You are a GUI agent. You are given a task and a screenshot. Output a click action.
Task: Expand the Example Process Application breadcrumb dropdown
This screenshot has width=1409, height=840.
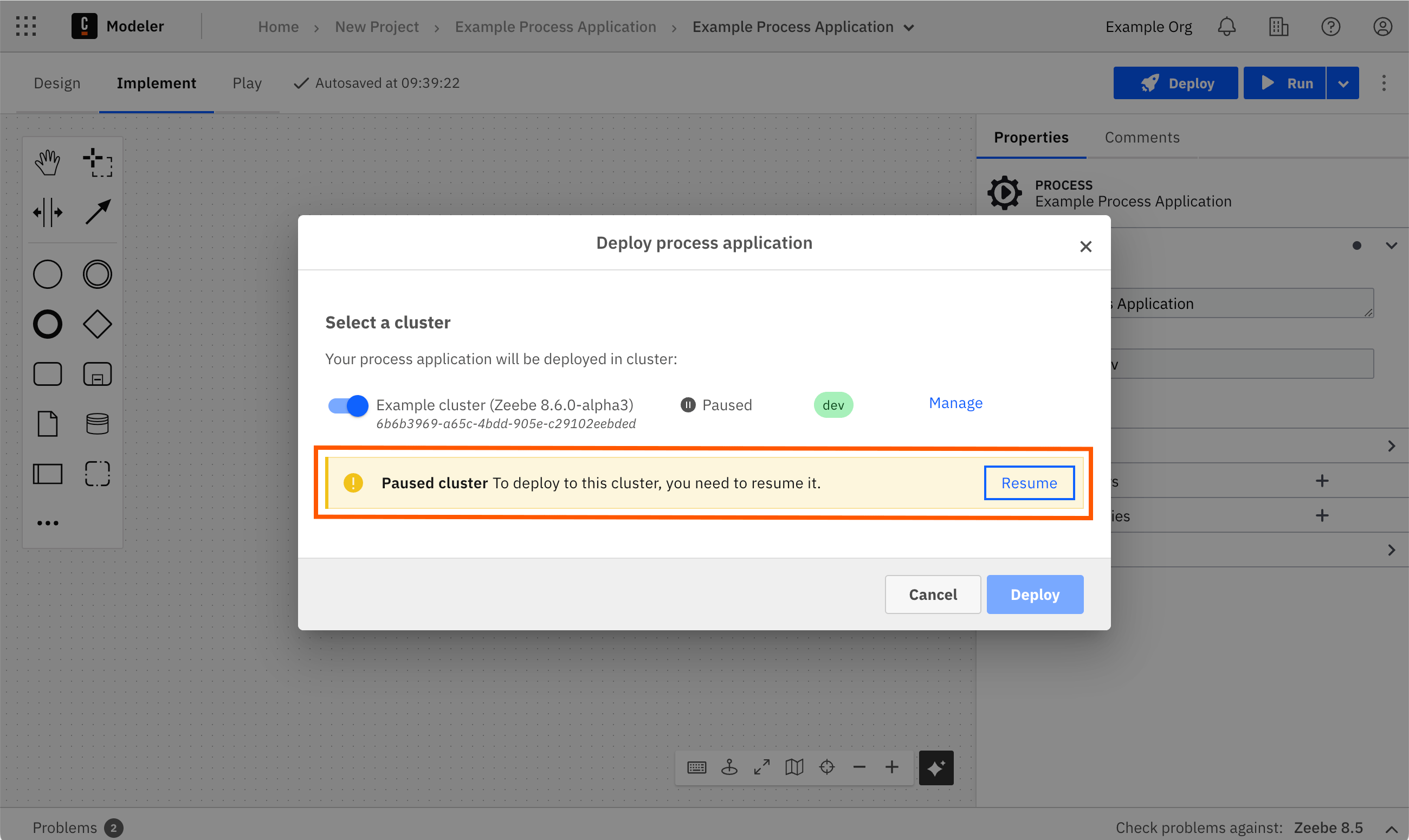coord(909,27)
